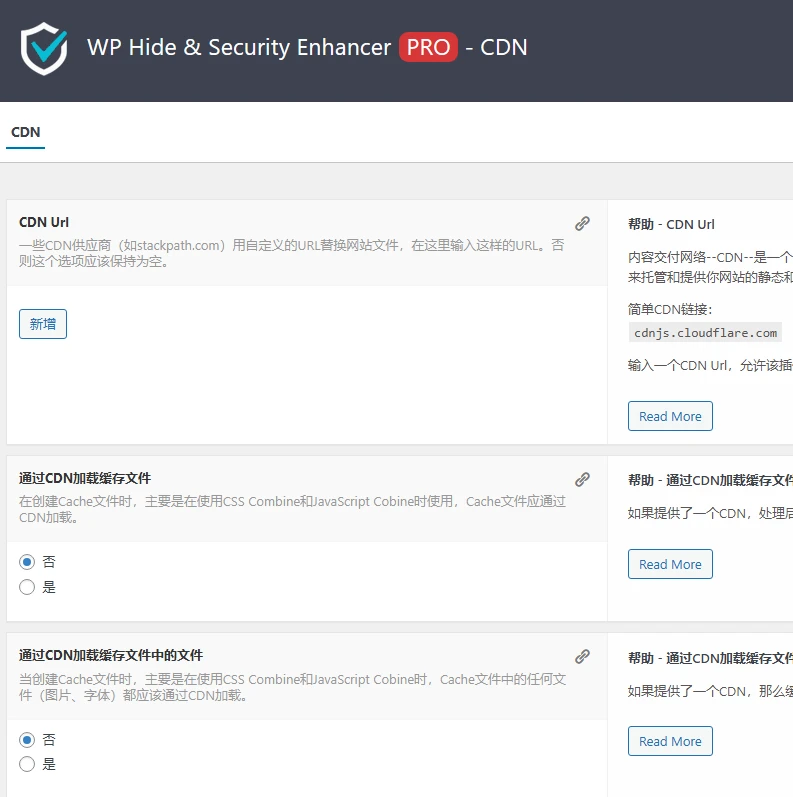Click the WP Hide shield logo
The image size is (793, 797).
pos(44,48)
